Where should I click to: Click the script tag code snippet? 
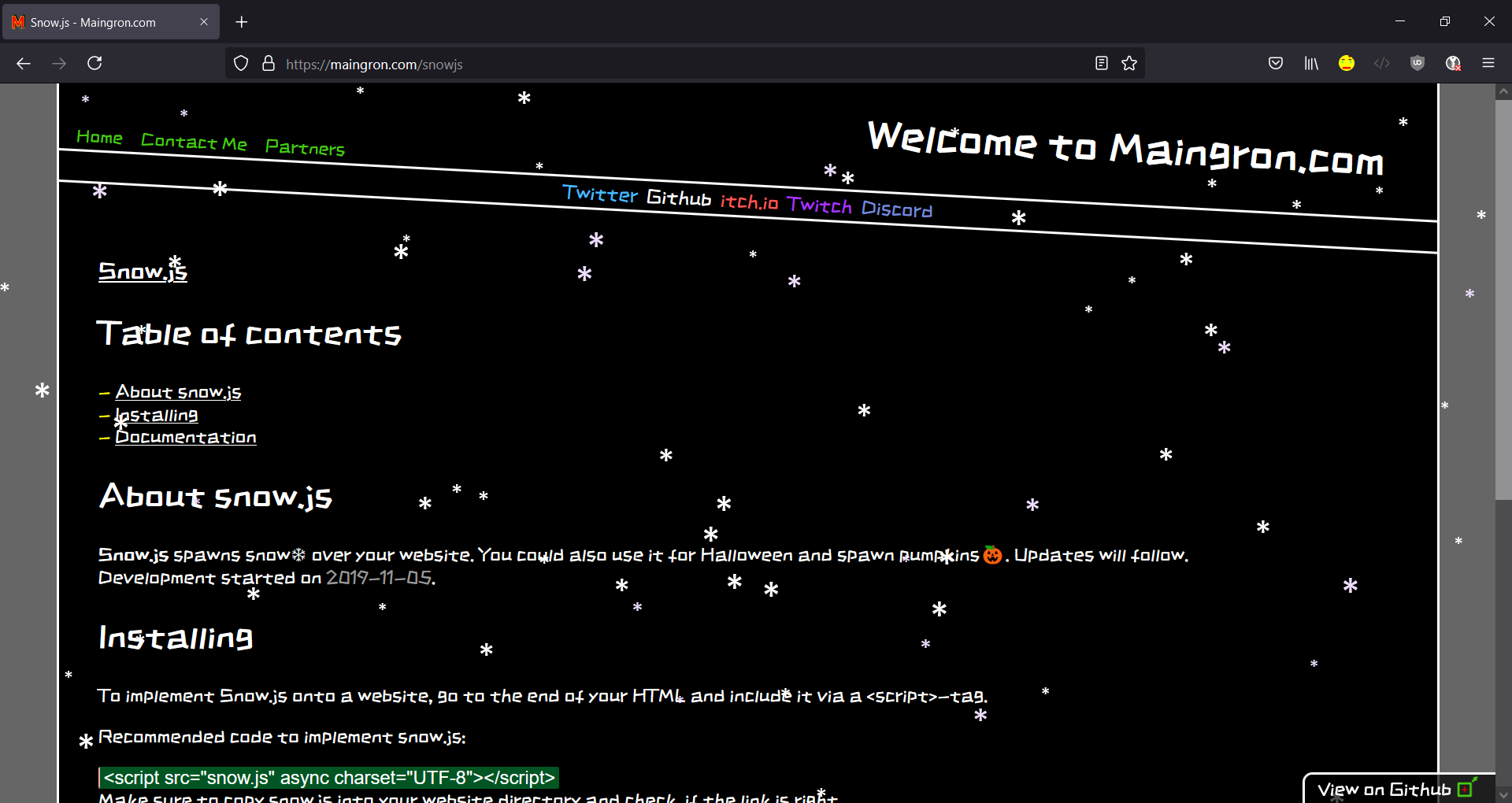[329, 778]
